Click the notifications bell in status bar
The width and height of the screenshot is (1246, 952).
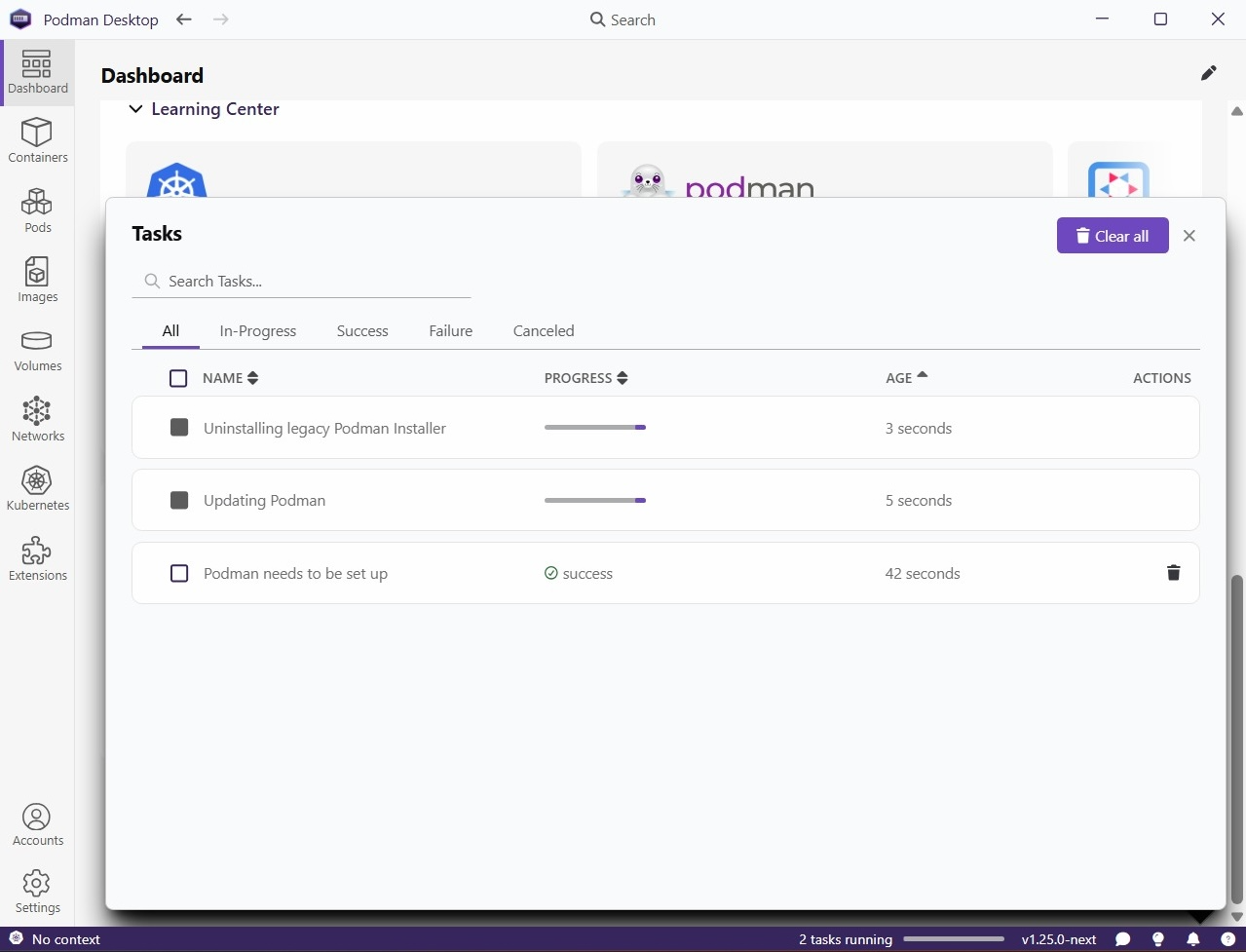(1192, 939)
